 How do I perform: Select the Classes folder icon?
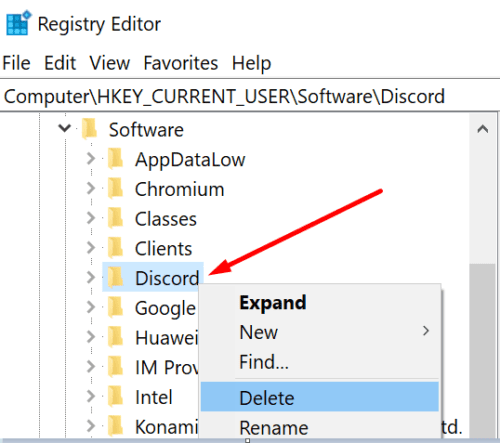coord(116,218)
